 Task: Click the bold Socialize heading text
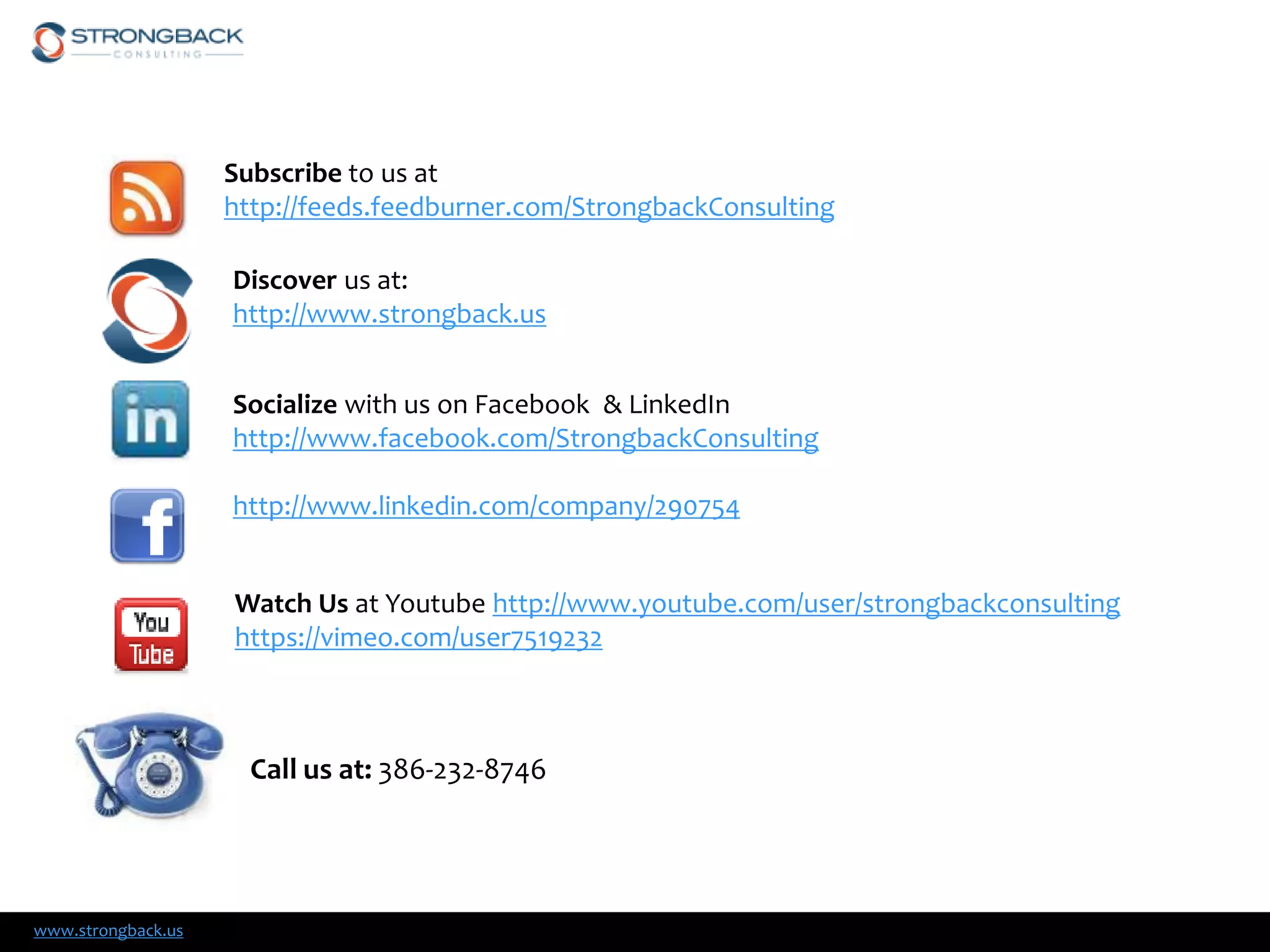coord(285,405)
